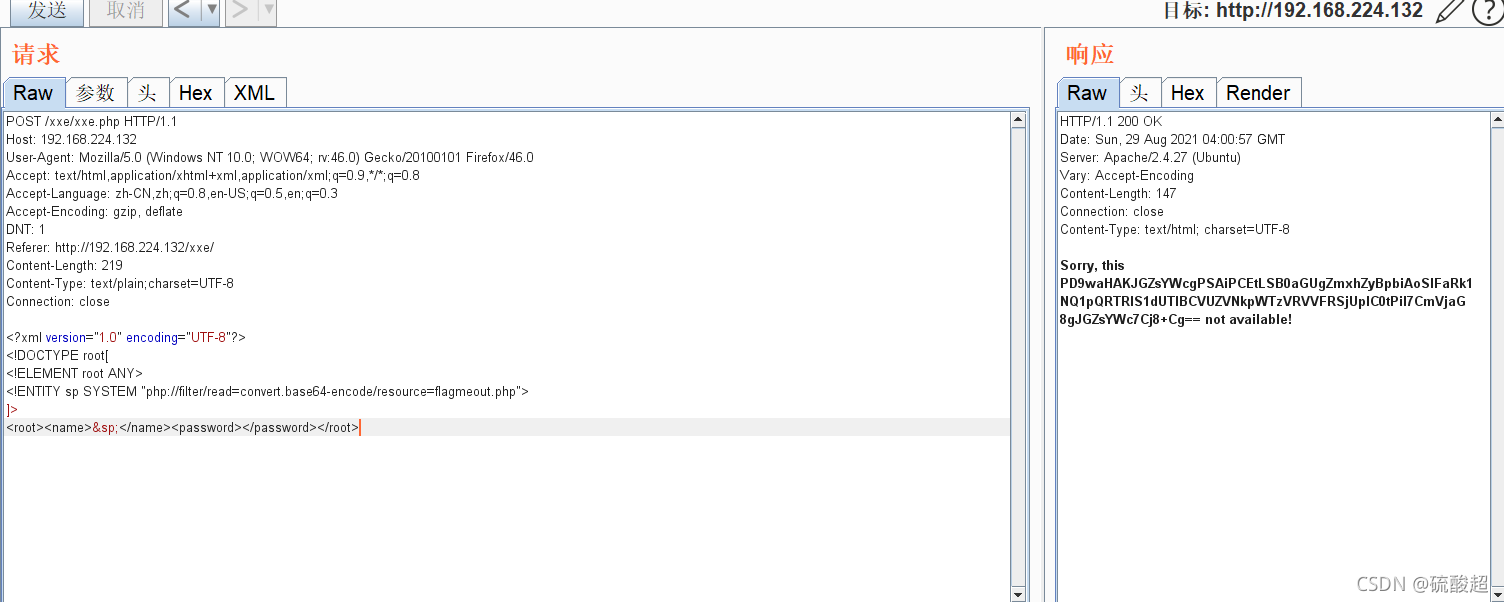Screen dimensions: 1504x602
Task: Click the request scrollbar up arrow
Action: (x=1019, y=120)
